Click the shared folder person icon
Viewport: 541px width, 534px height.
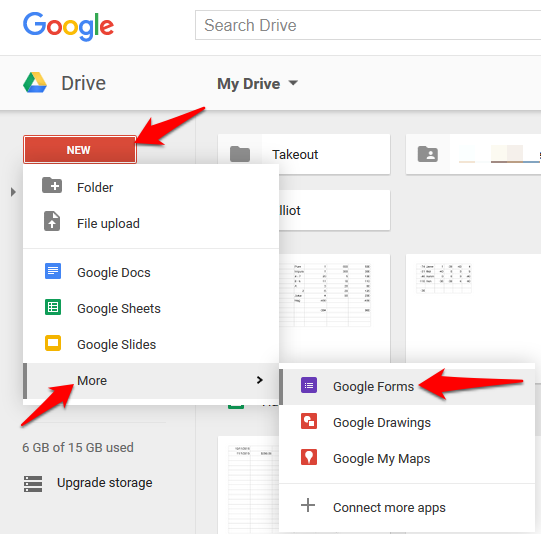point(428,154)
